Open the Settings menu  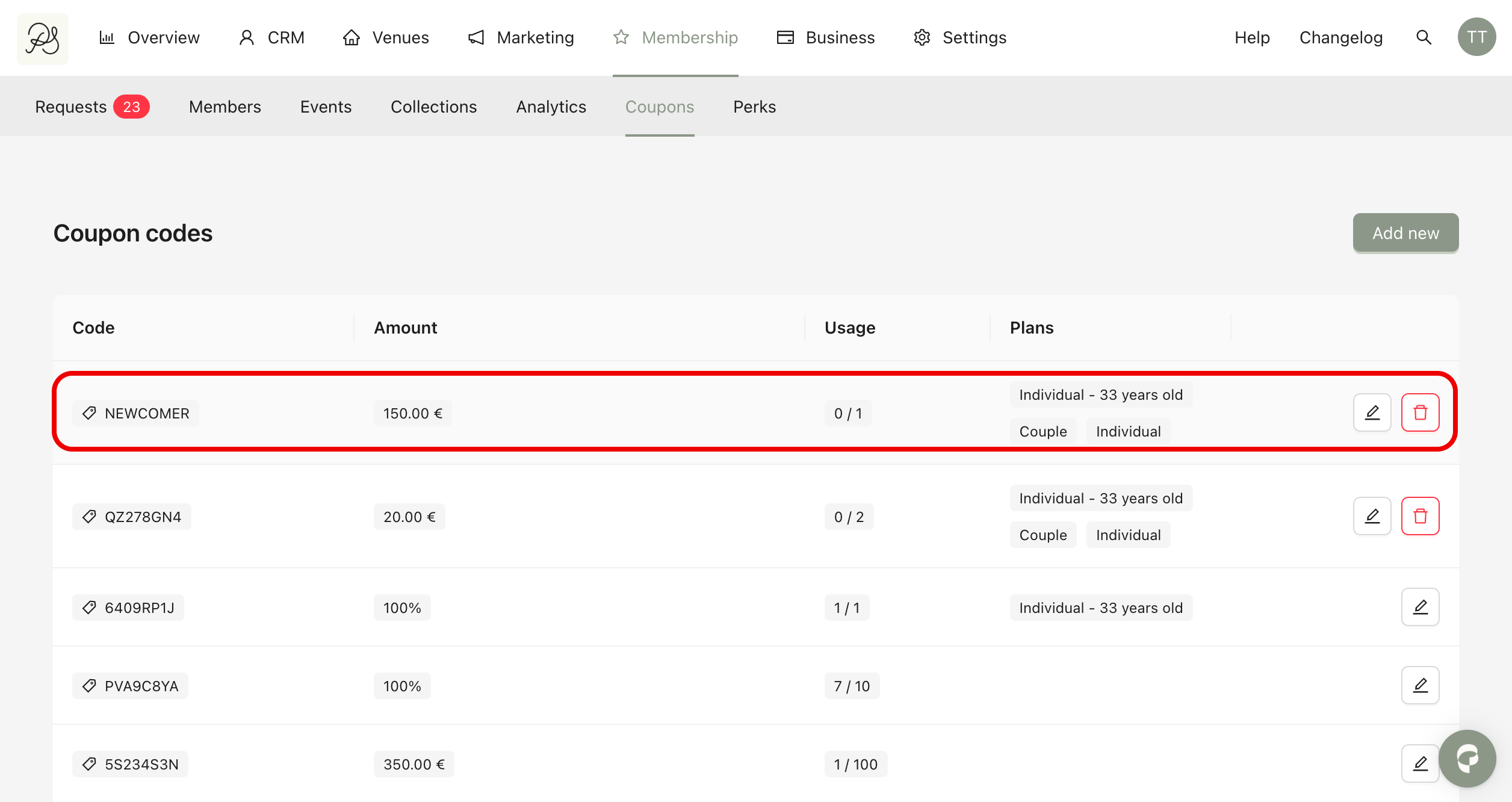[960, 37]
